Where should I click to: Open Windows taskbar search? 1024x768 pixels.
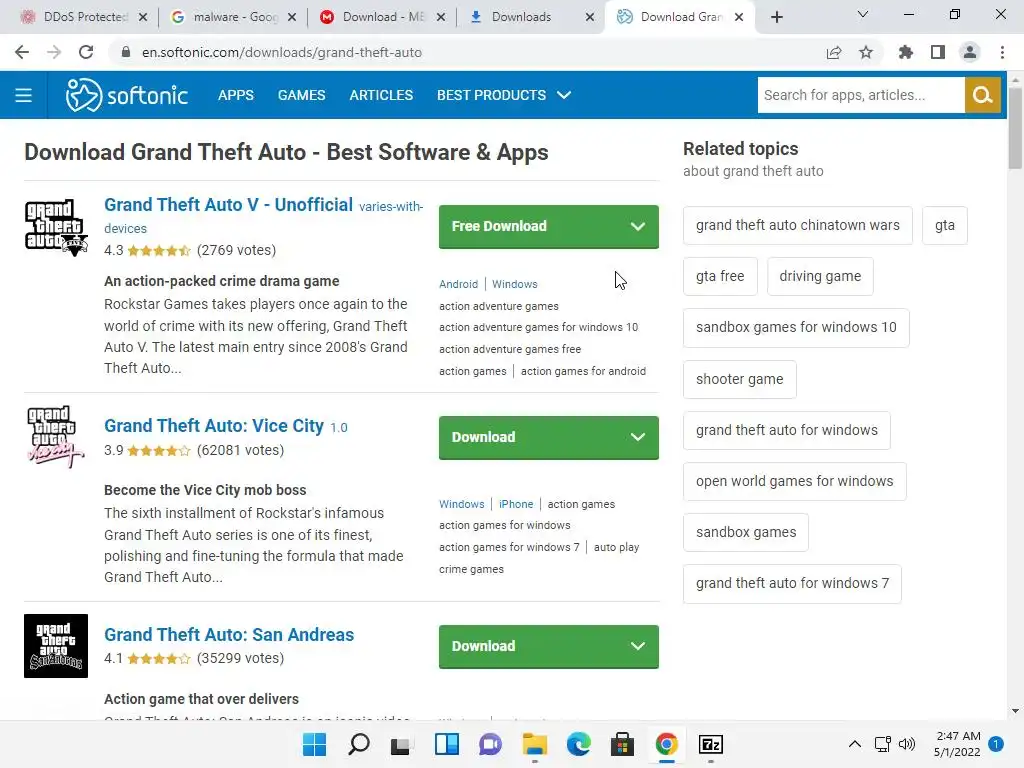(x=359, y=744)
